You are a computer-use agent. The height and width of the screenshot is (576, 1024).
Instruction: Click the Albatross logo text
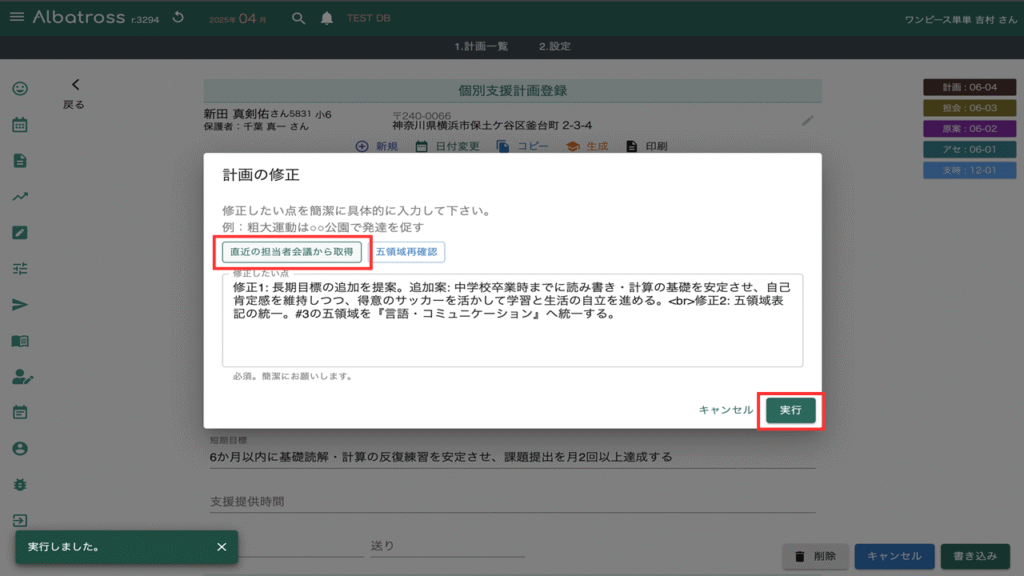(x=78, y=18)
